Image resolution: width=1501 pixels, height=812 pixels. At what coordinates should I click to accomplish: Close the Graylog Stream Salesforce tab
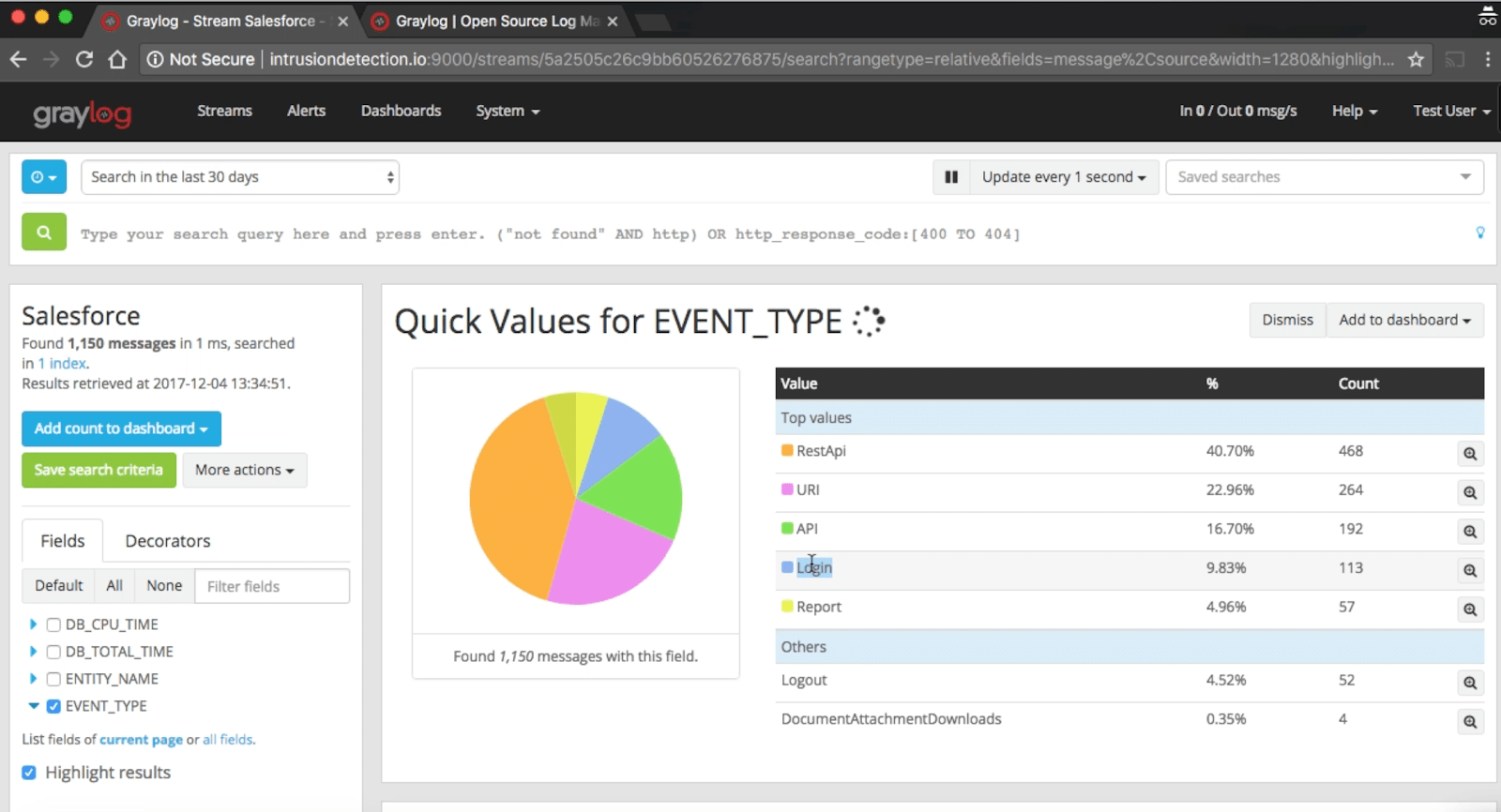(342, 21)
